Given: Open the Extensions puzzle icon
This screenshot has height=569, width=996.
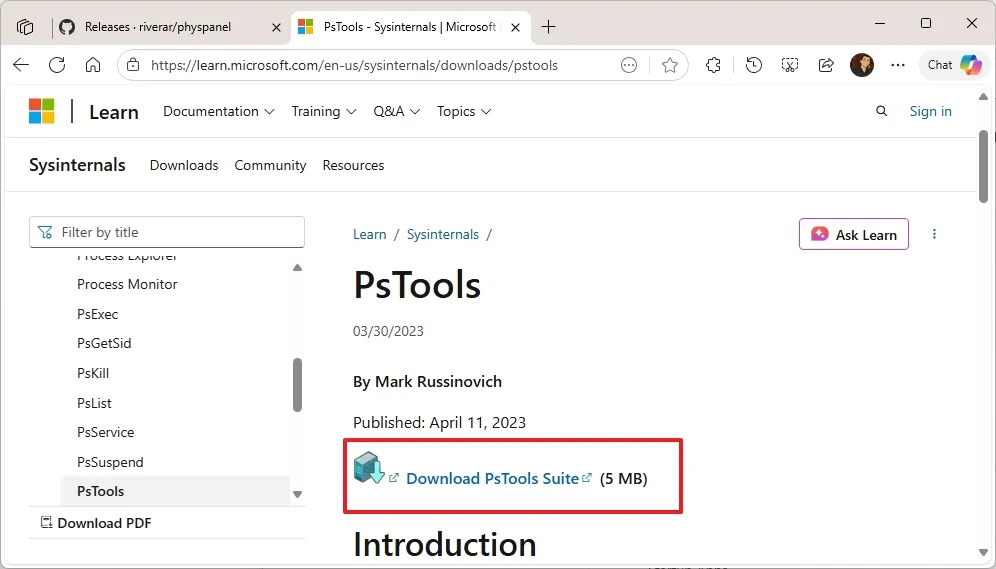Looking at the screenshot, I should point(713,65).
